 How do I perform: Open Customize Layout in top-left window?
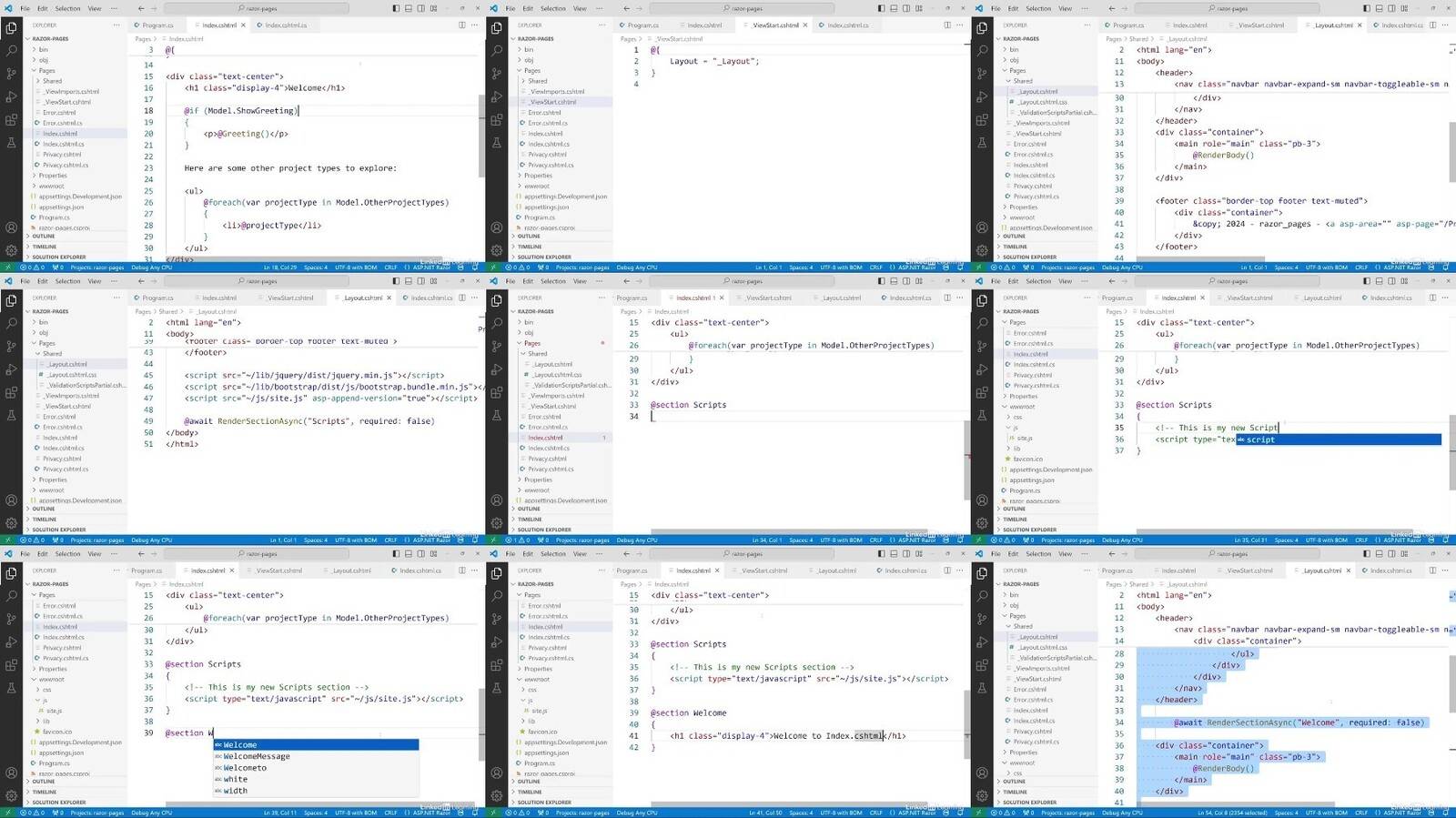(433, 8)
